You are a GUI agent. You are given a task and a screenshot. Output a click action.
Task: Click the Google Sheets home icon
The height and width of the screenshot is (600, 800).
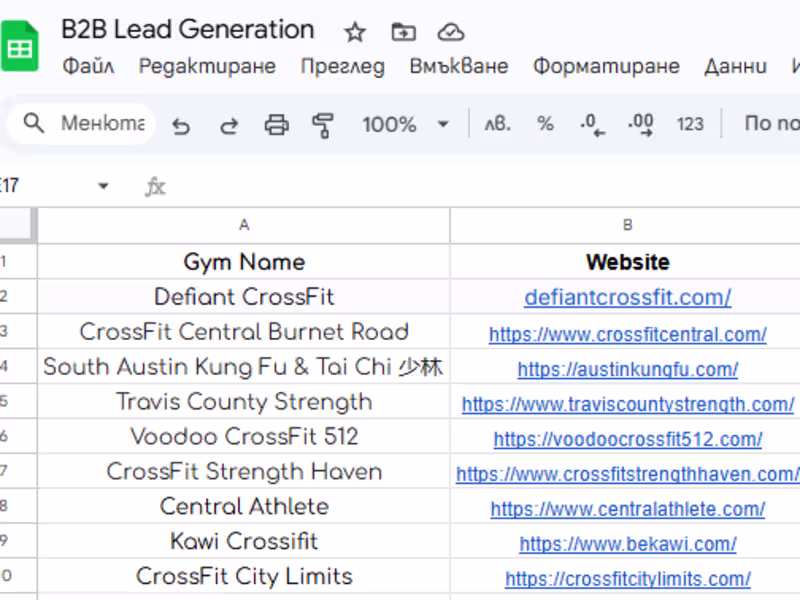20,45
